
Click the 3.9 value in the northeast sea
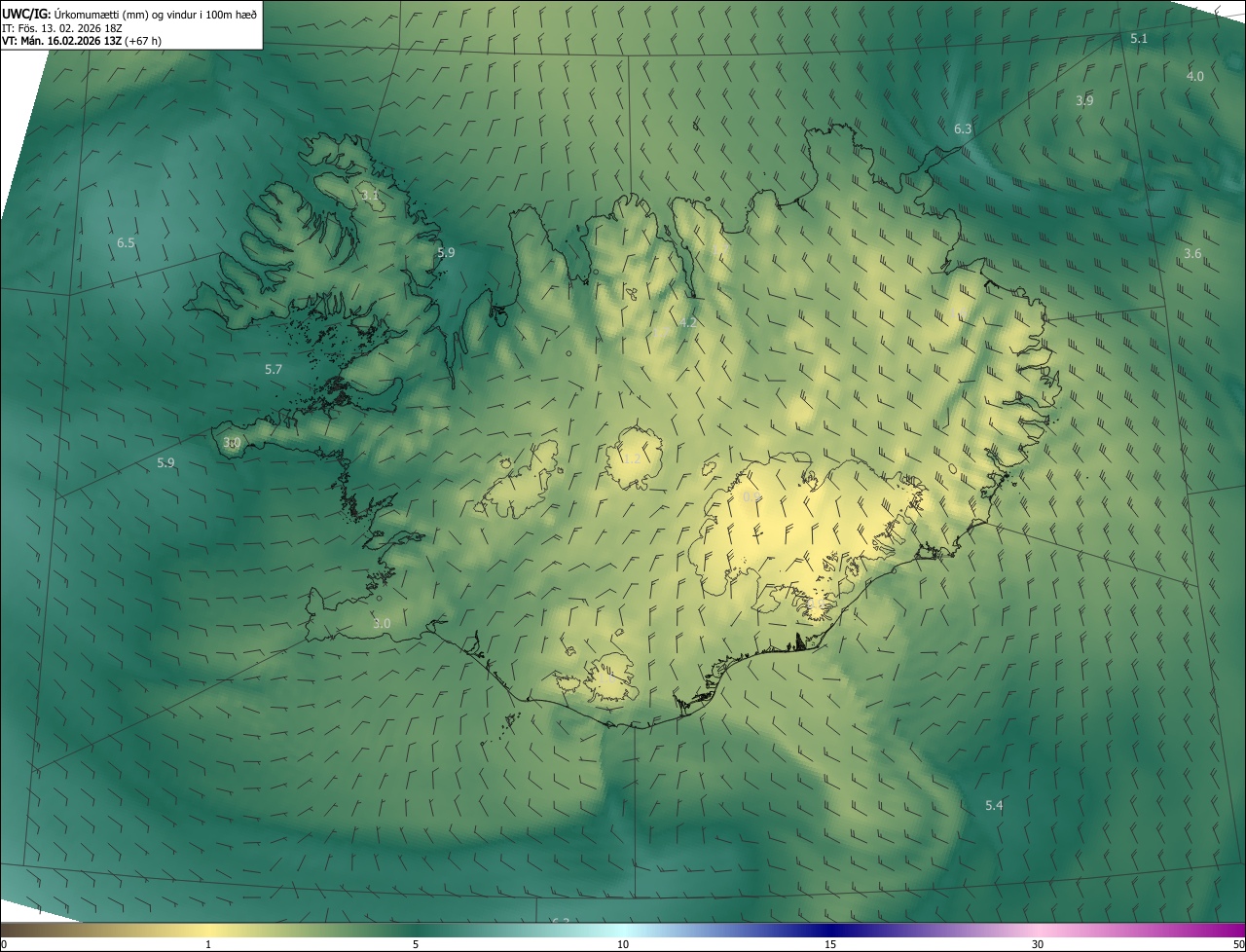point(1084,100)
